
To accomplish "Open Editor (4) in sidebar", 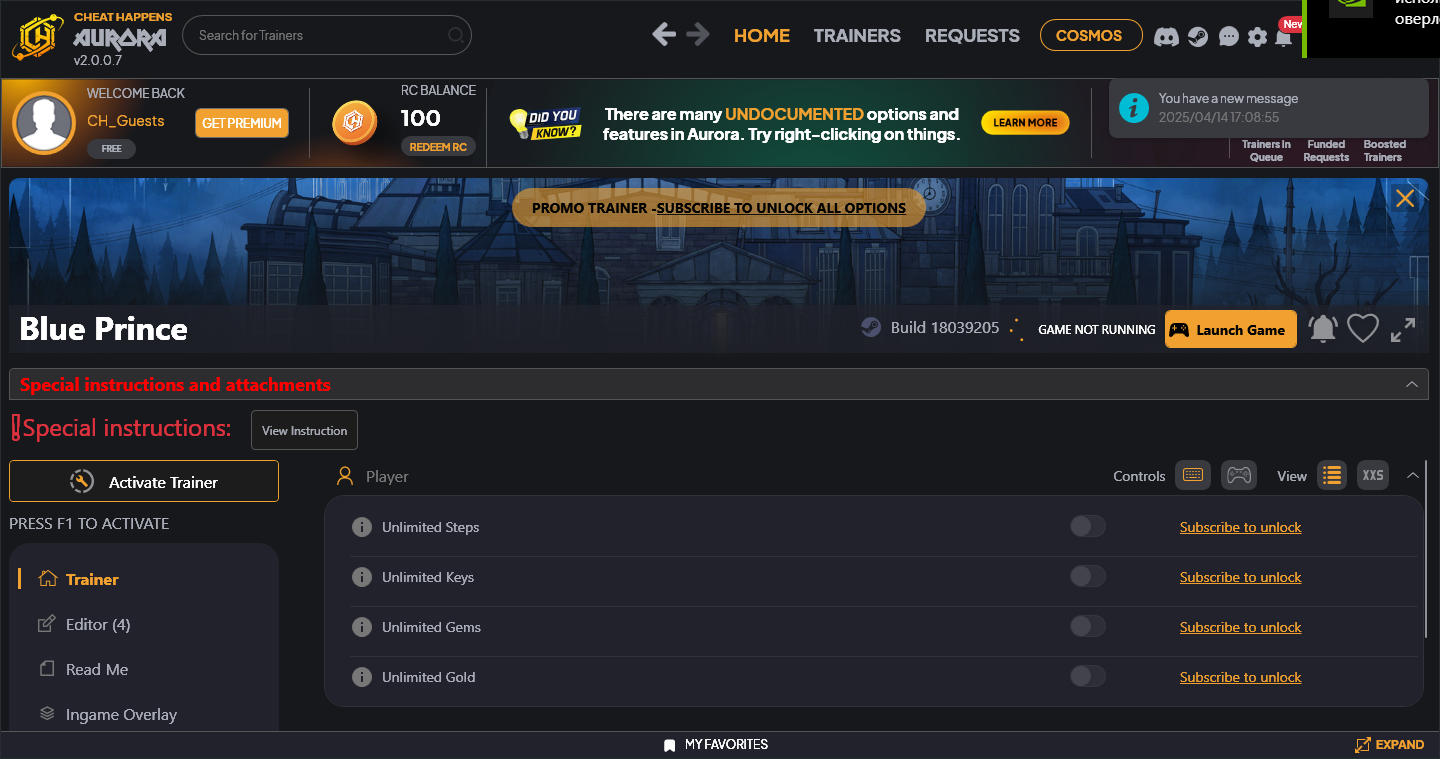I will point(97,625).
